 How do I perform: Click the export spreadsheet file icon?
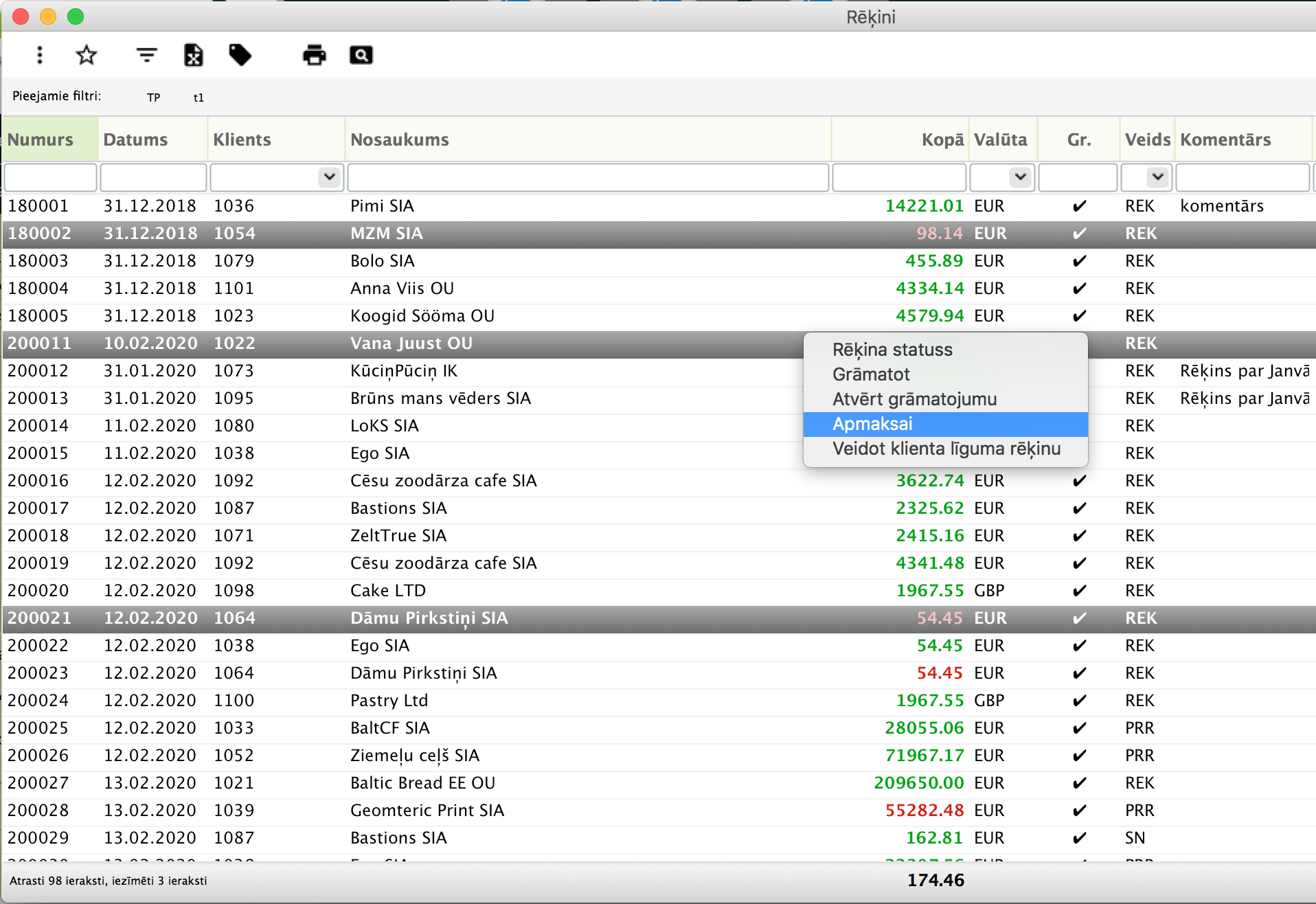[194, 55]
